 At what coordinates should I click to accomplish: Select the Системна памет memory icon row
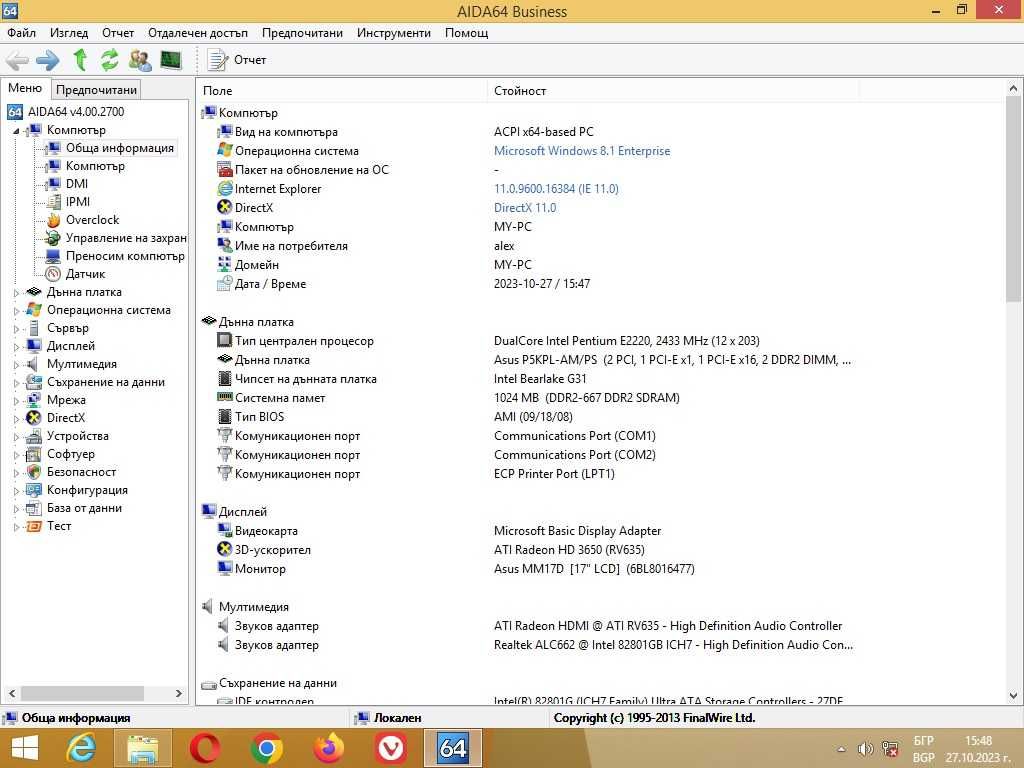[x=225, y=397]
